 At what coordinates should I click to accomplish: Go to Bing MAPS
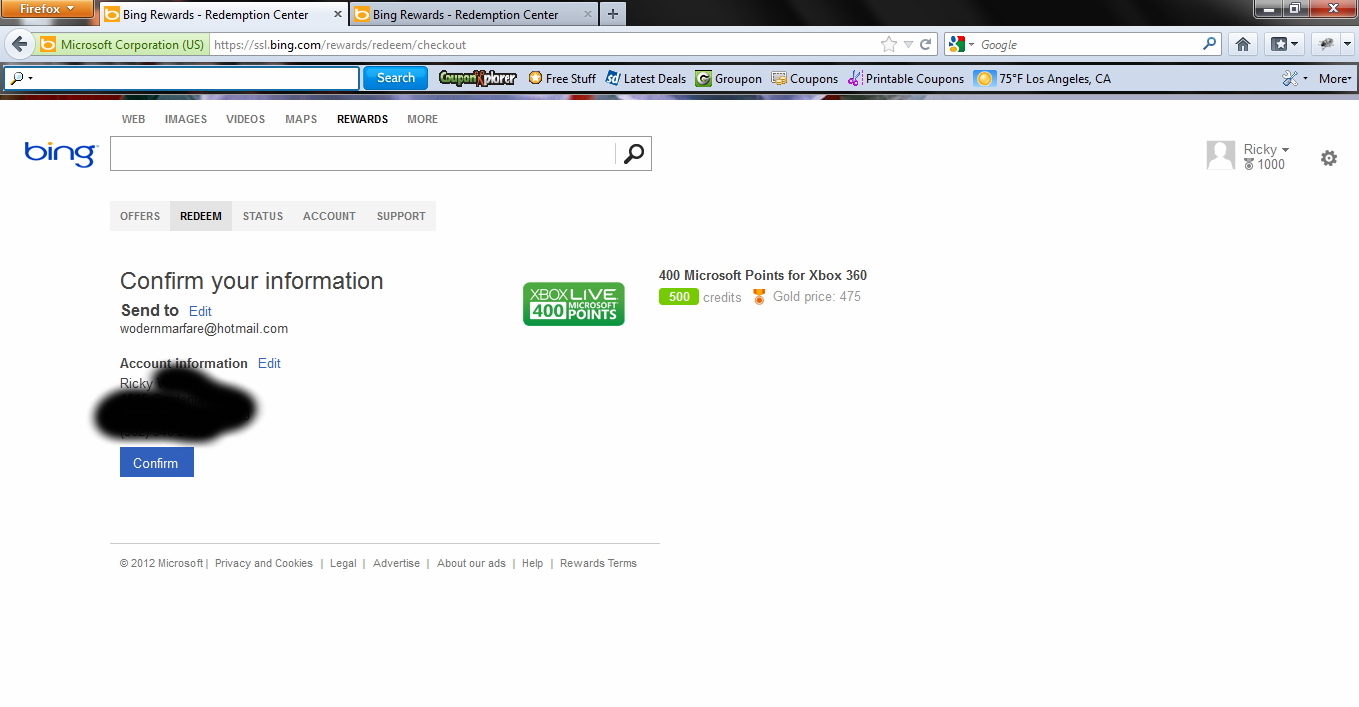(x=301, y=119)
